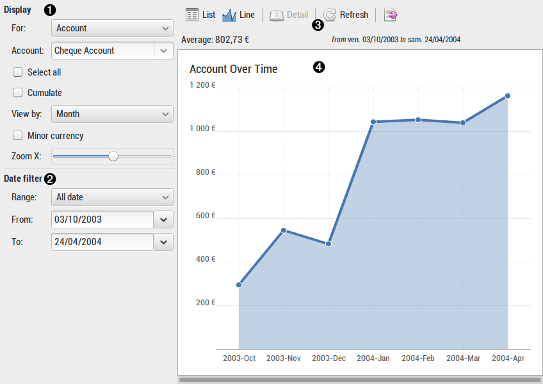Open the For dropdown showing Account
The image size is (543, 384).
[112, 28]
